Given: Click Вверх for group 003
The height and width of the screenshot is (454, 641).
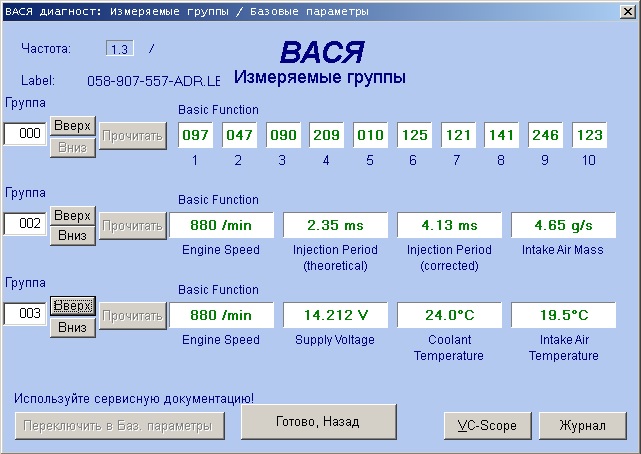Looking at the screenshot, I should 73,306.
